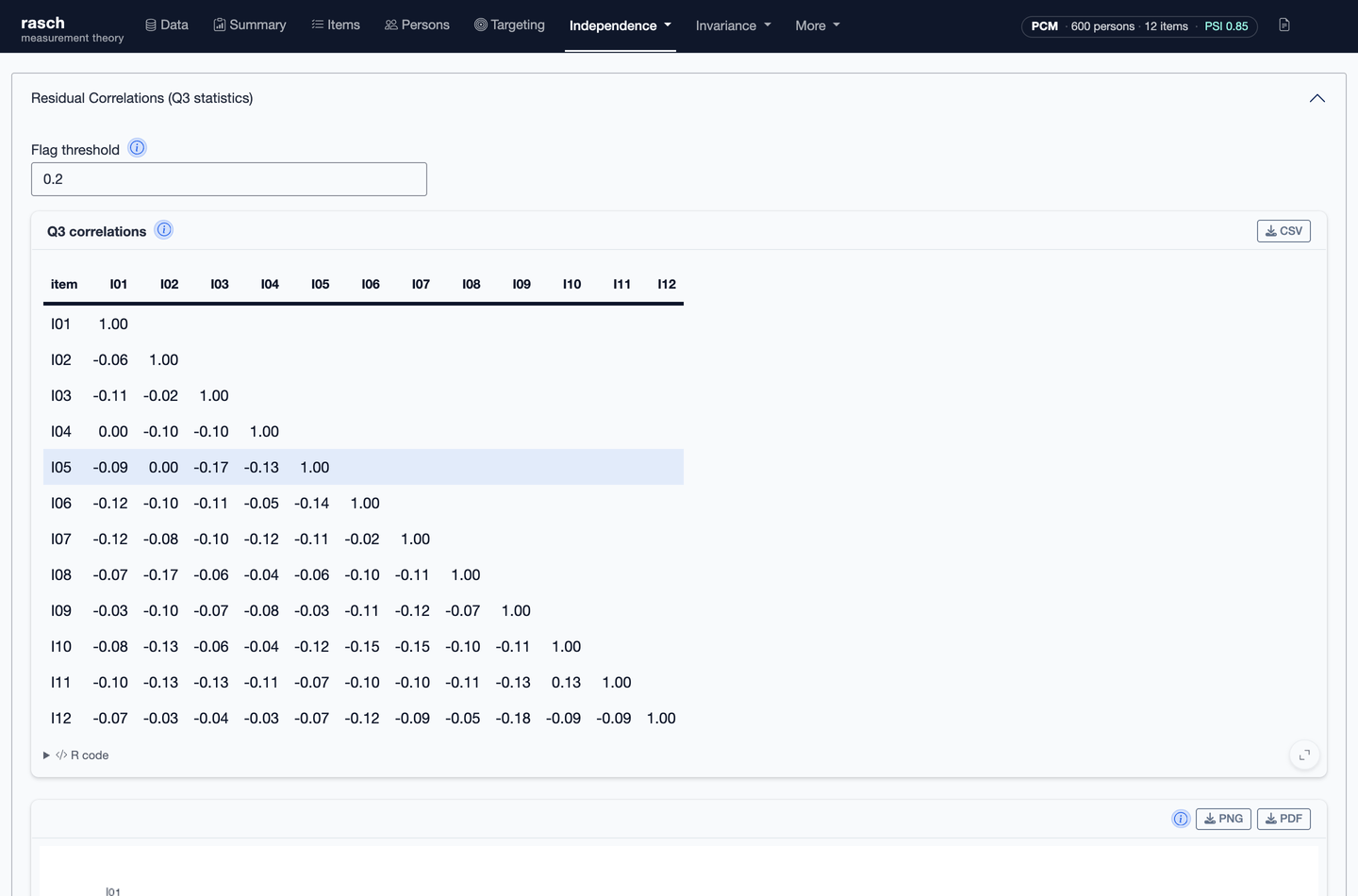Click the I12 column header
This screenshot has height=896, width=1358.
(667, 284)
